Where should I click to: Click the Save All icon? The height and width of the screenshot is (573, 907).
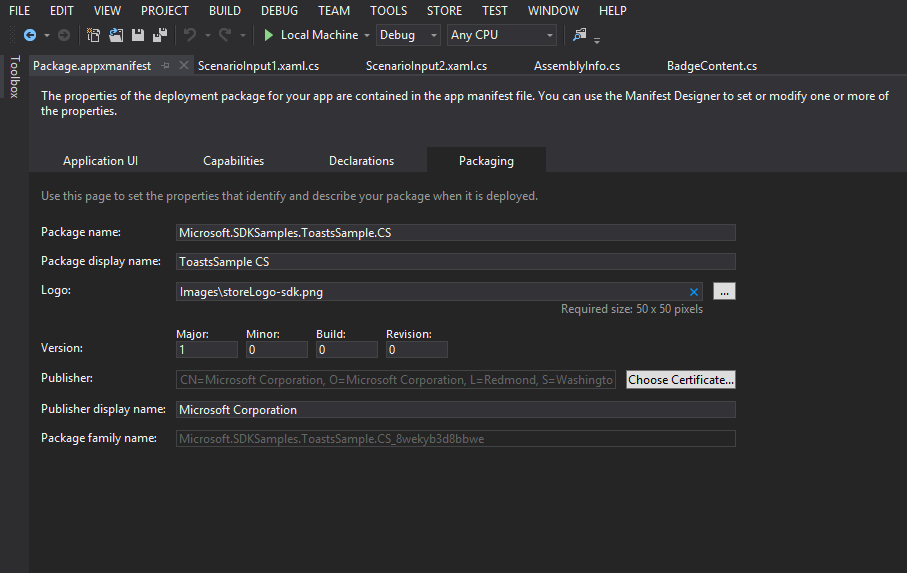click(x=160, y=35)
